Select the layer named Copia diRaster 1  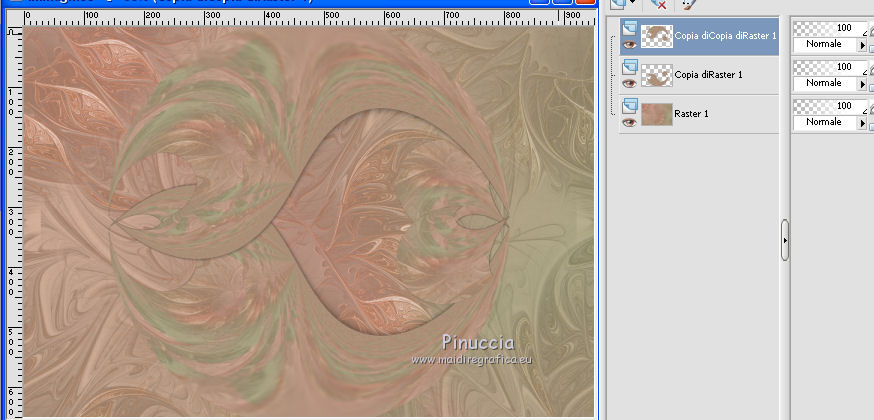(708, 75)
